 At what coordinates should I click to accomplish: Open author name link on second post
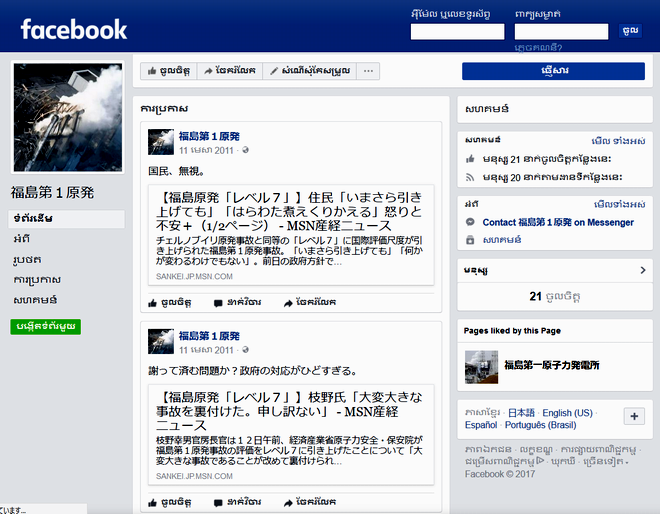coord(209,336)
